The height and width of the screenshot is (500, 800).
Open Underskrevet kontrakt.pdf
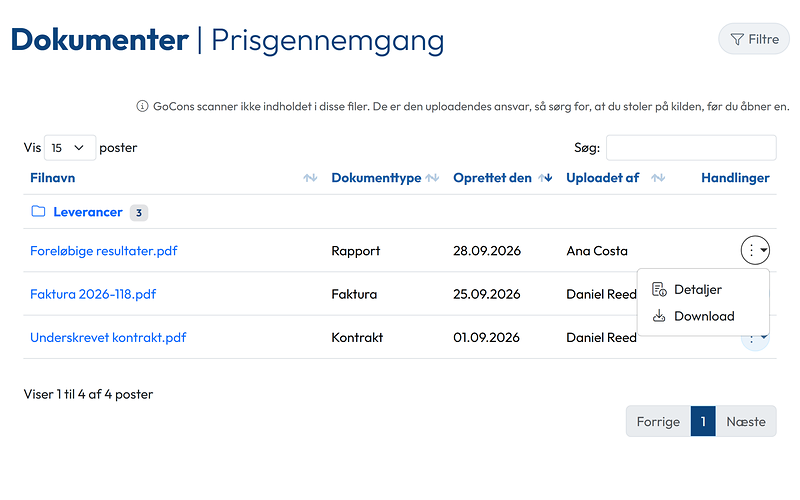pos(108,338)
